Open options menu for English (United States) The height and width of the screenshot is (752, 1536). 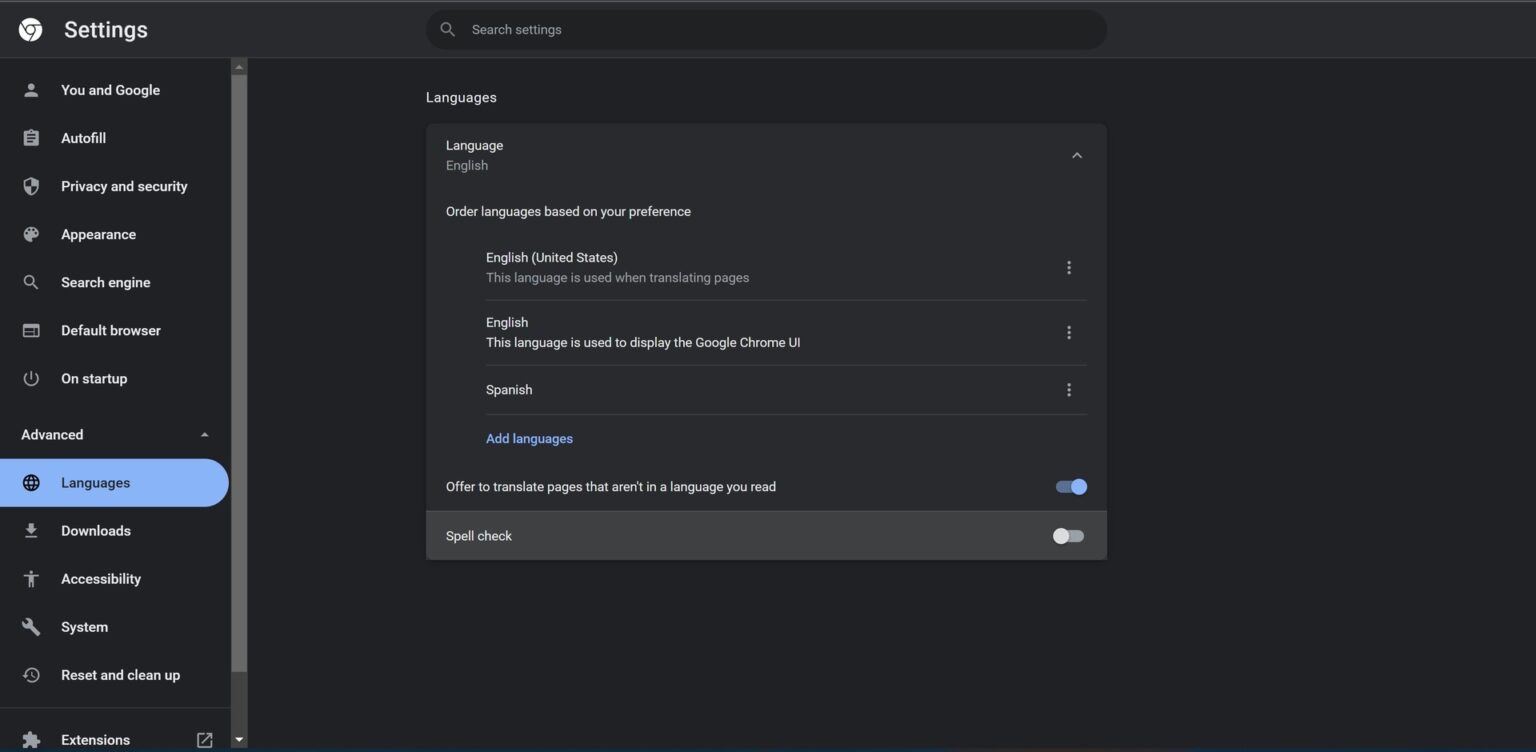coord(1068,267)
